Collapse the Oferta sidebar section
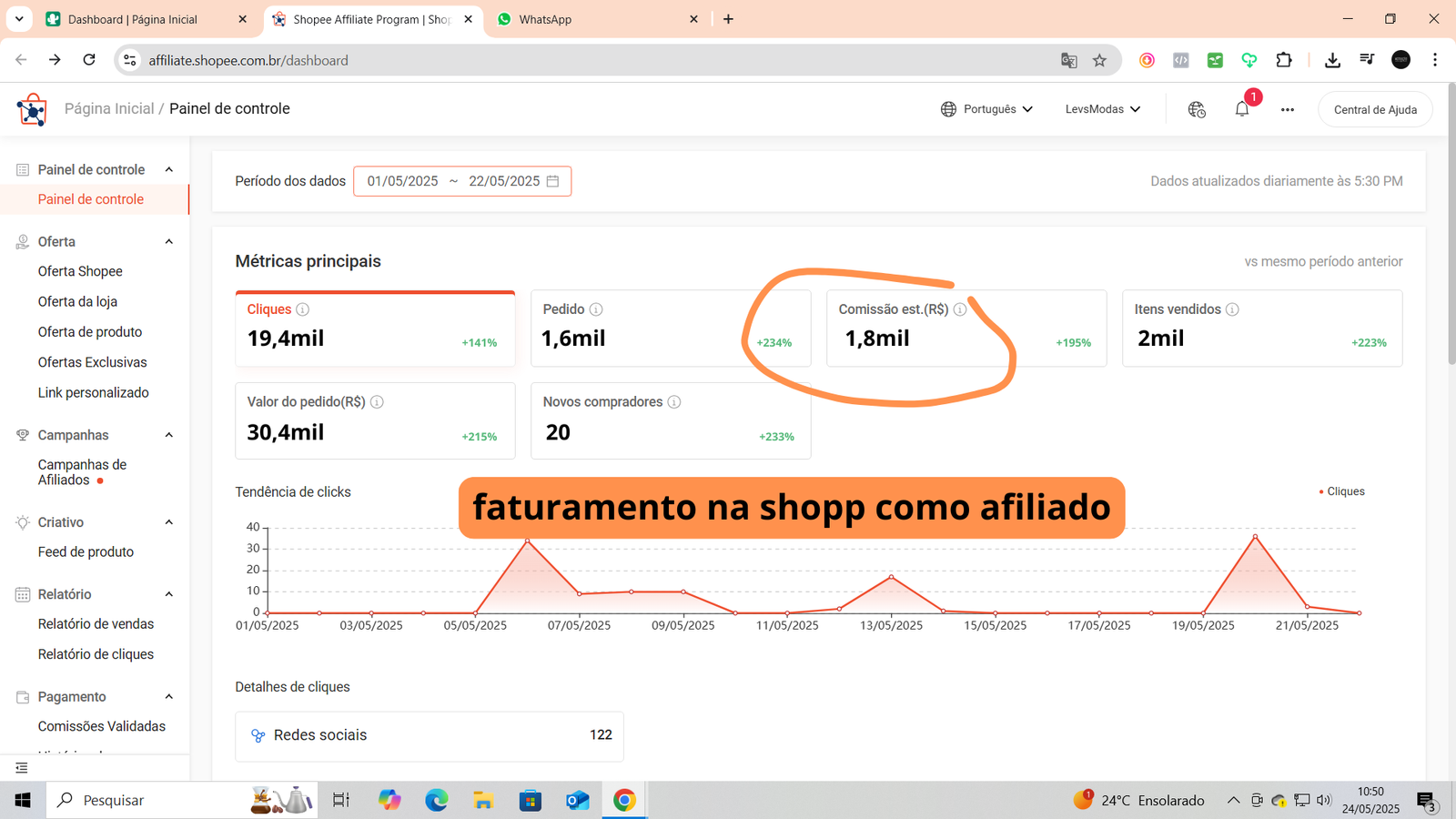The height and width of the screenshot is (819, 1456). point(169,242)
